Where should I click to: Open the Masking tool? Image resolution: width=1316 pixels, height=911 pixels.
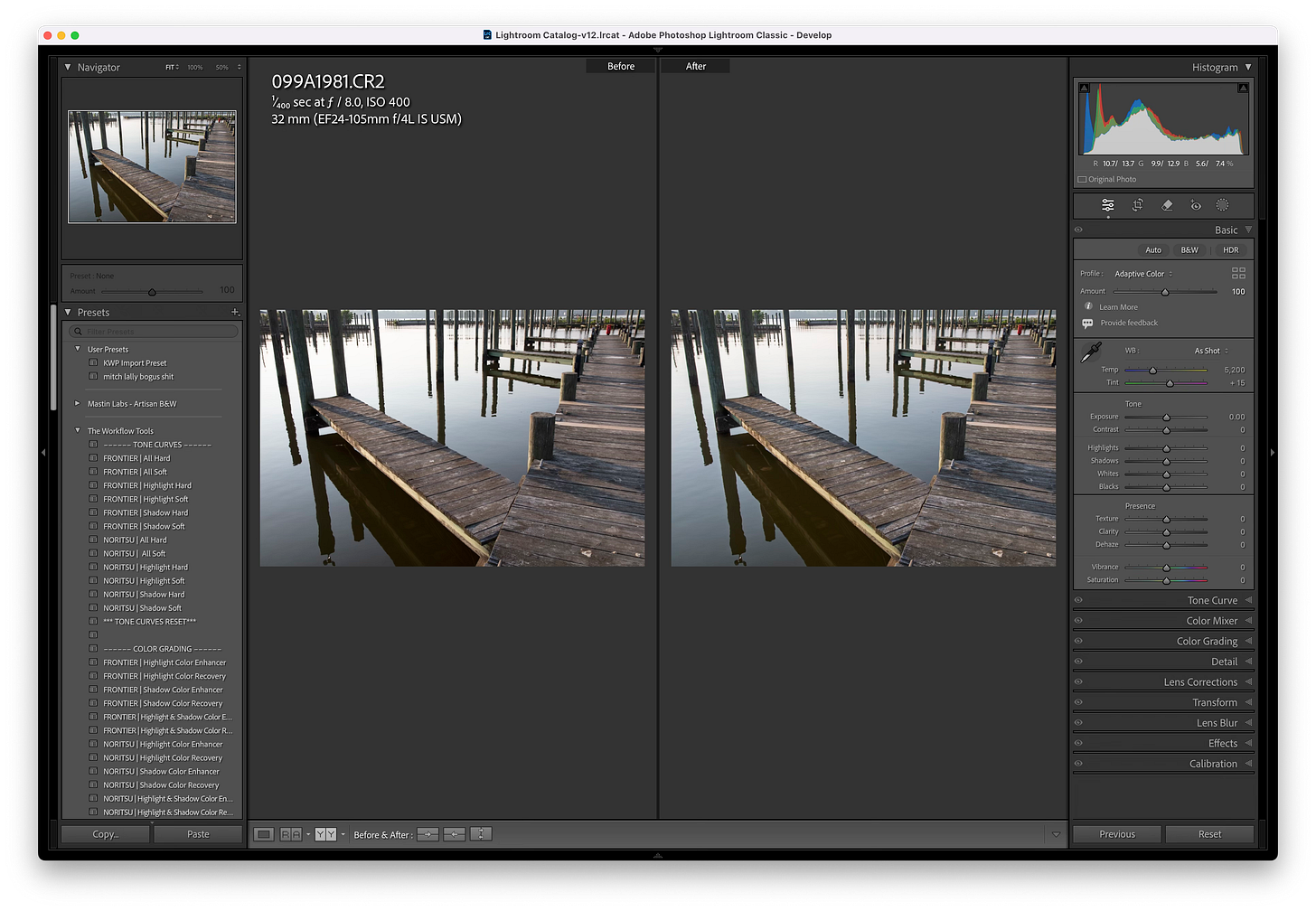click(1223, 205)
